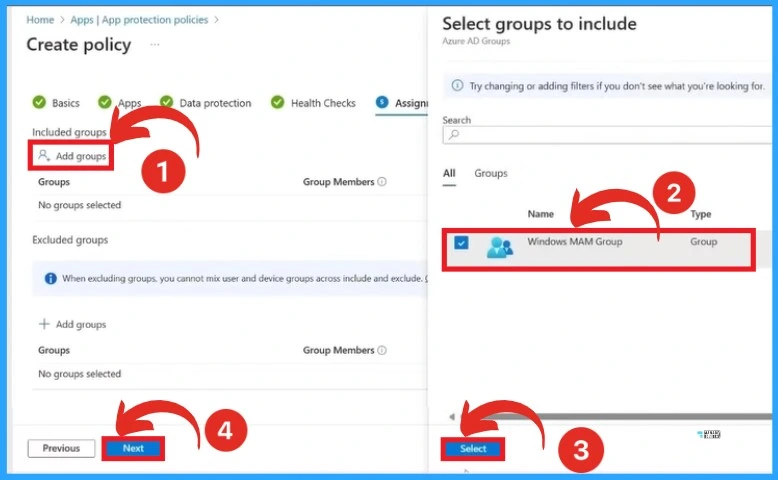Click 'No groups selected' under Excluded groups

pos(79,374)
